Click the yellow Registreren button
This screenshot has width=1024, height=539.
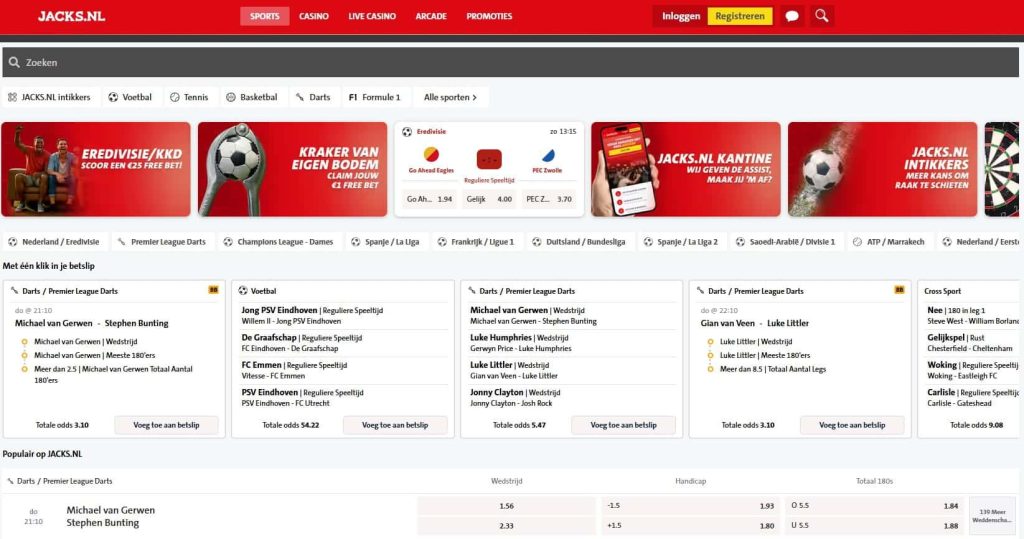coord(740,16)
